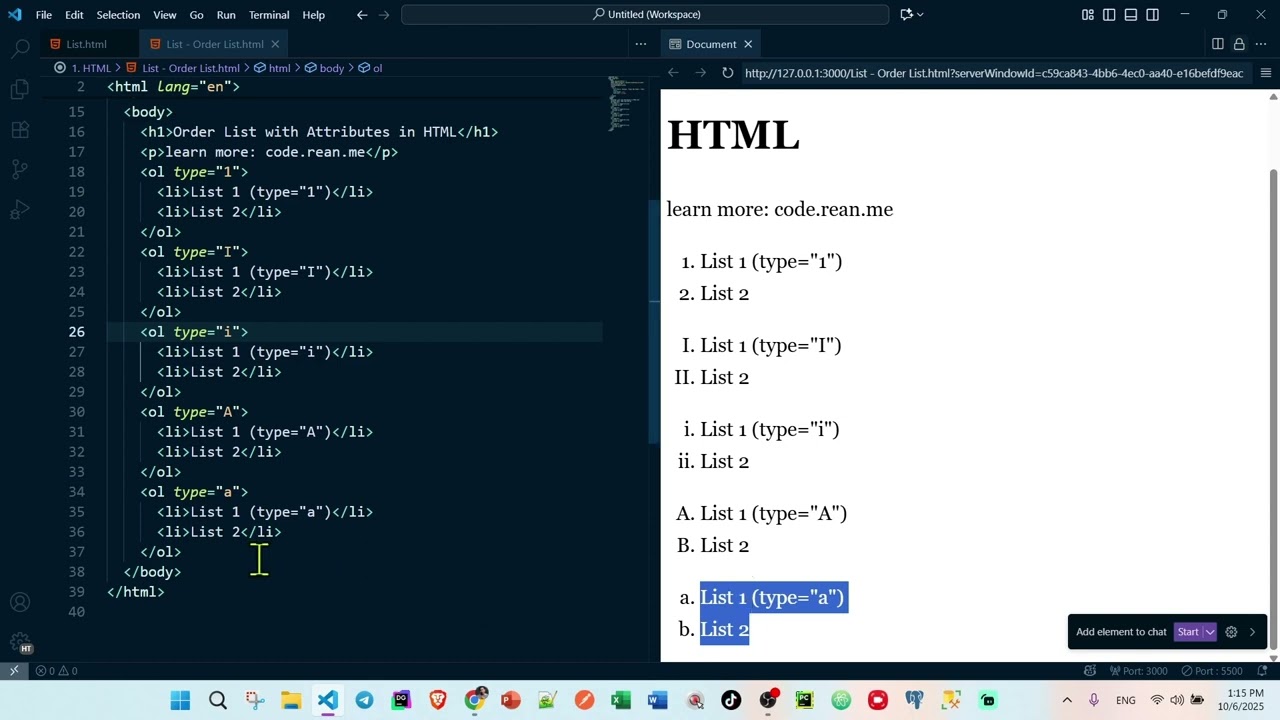Open the Extensions view in activity bar
Image resolution: width=1280 pixels, height=720 pixels.
pos(20,130)
